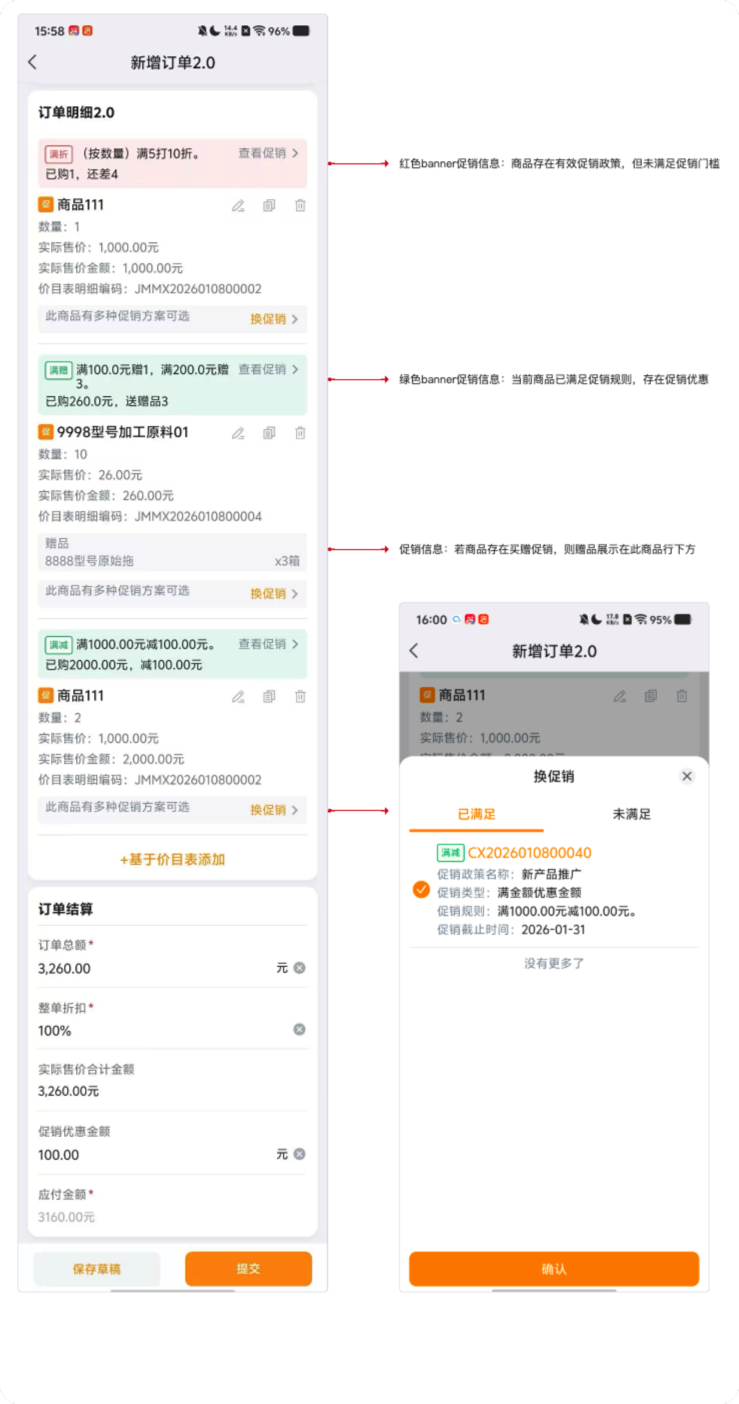Tap 价目表明细编码 JMMX2026010800004
Image resolution: width=739 pixels, height=1404 pixels.
tap(150, 517)
